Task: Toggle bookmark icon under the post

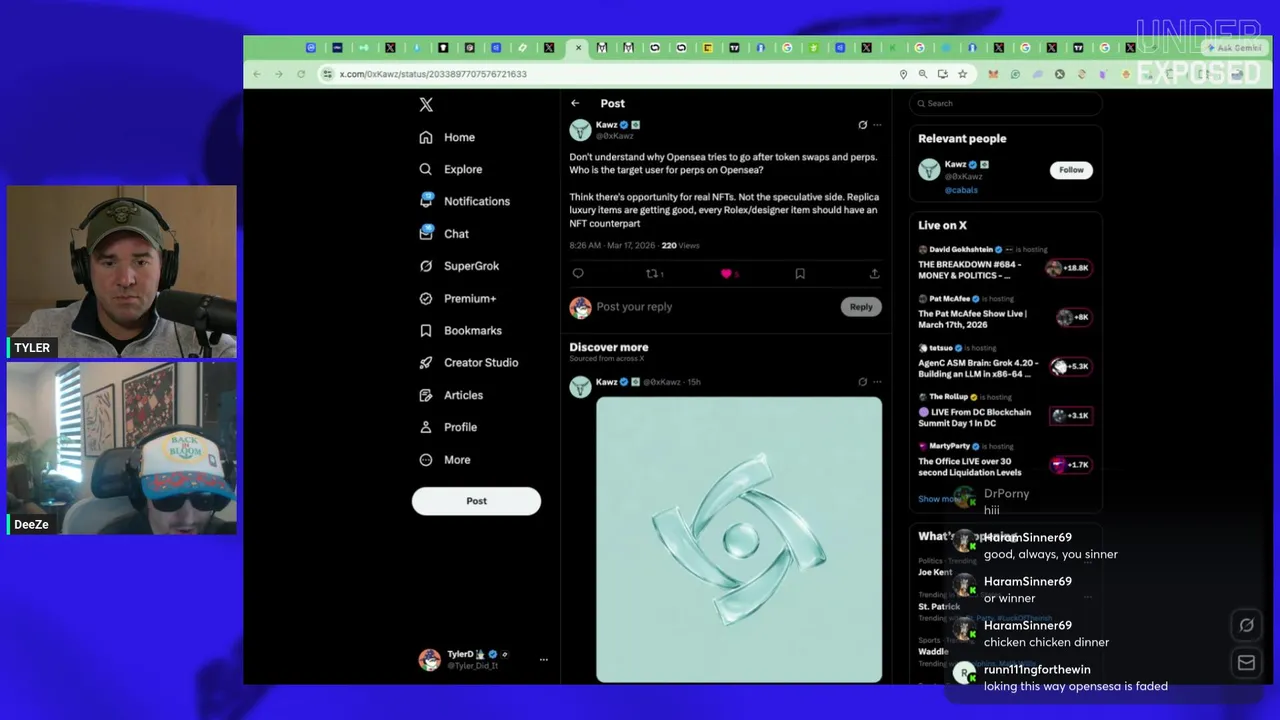Action: pos(800,273)
